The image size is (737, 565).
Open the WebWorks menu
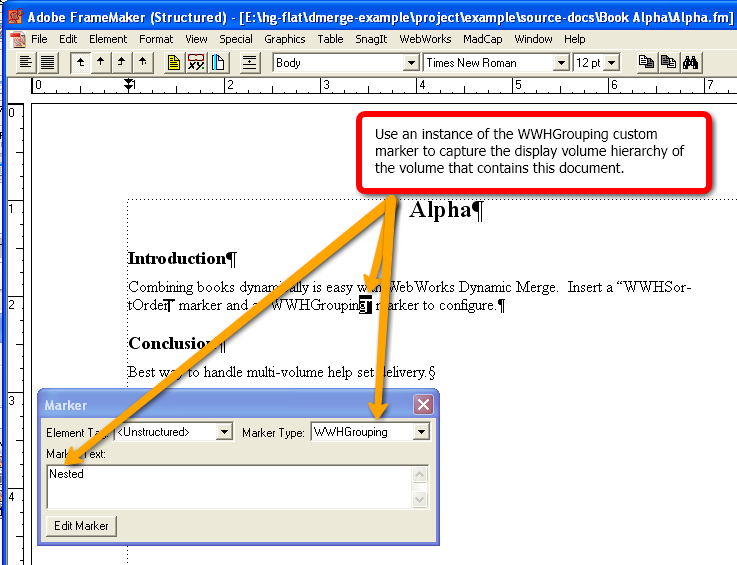point(425,39)
